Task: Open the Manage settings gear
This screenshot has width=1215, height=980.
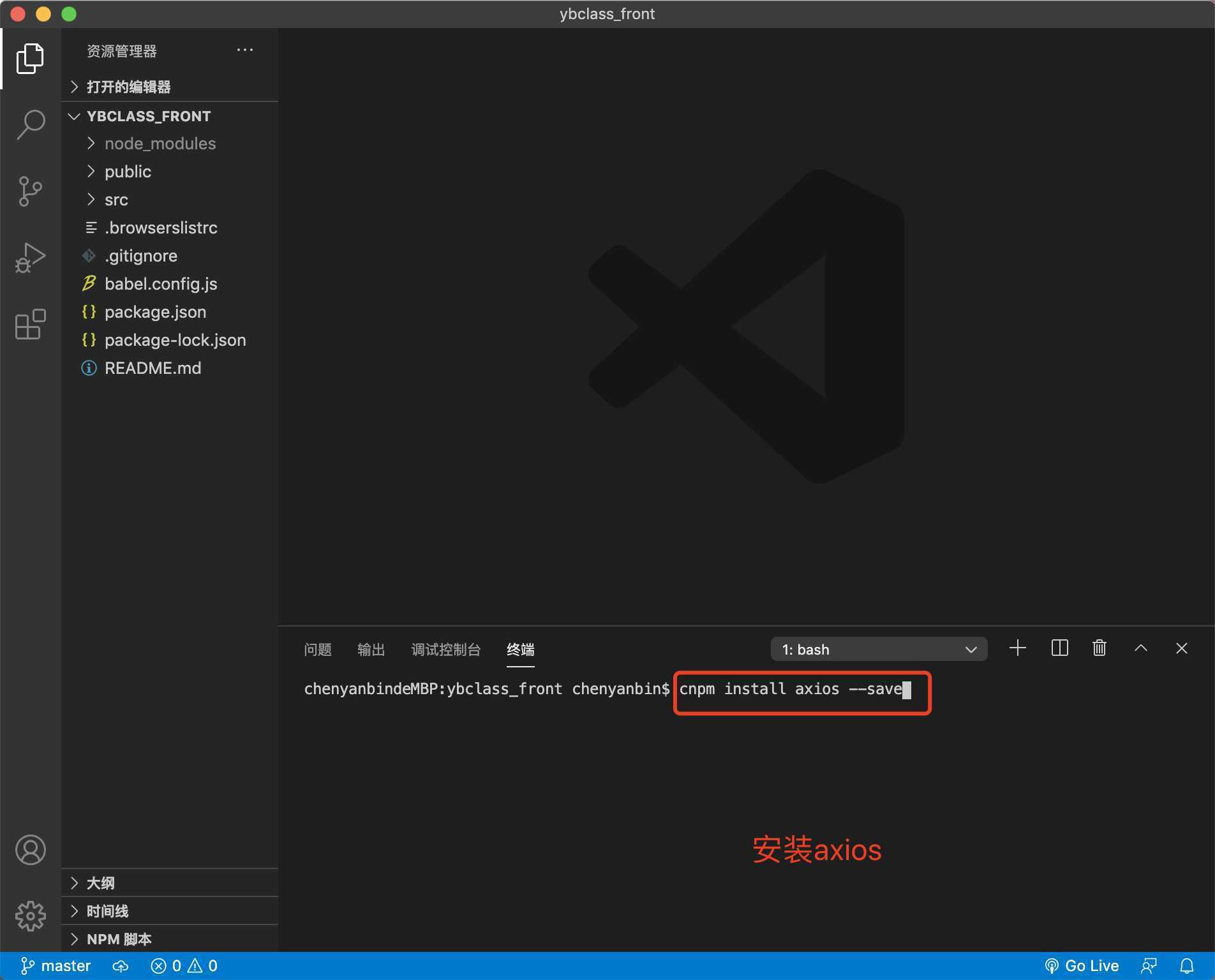Action: click(x=30, y=916)
